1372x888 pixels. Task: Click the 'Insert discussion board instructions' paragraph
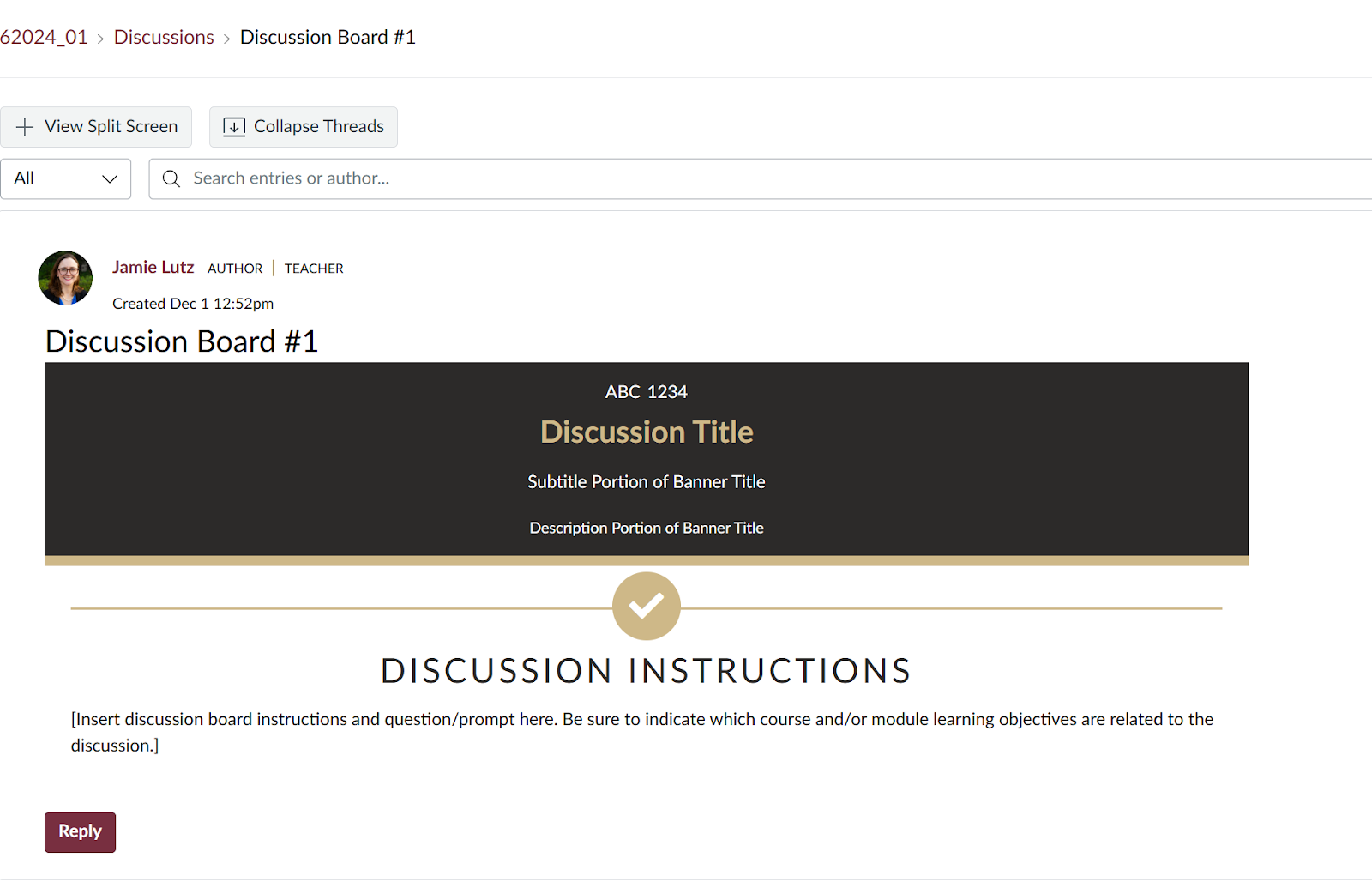click(x=642, y=732)
